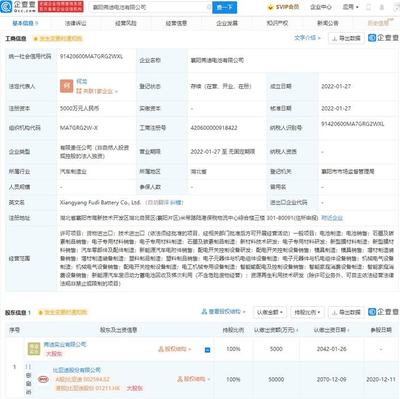
Task: Click the Qcc logo in the header
Action: [18, 7]
